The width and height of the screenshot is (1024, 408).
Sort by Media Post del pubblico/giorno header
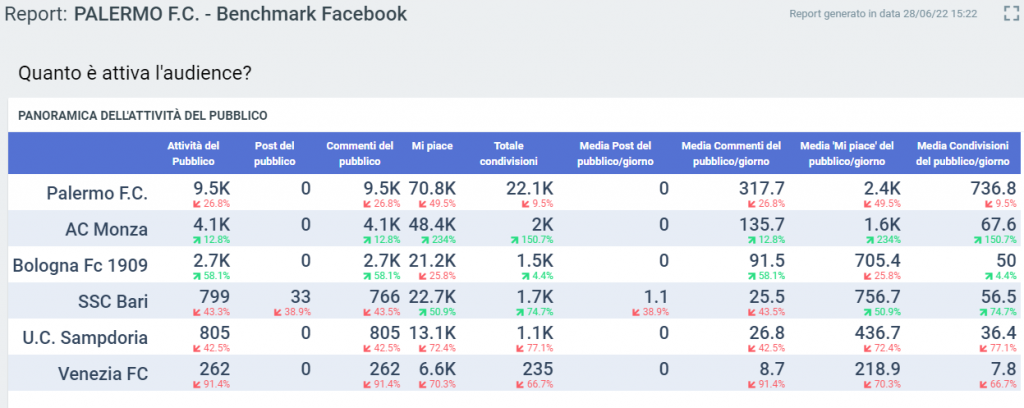pos(614,153)
